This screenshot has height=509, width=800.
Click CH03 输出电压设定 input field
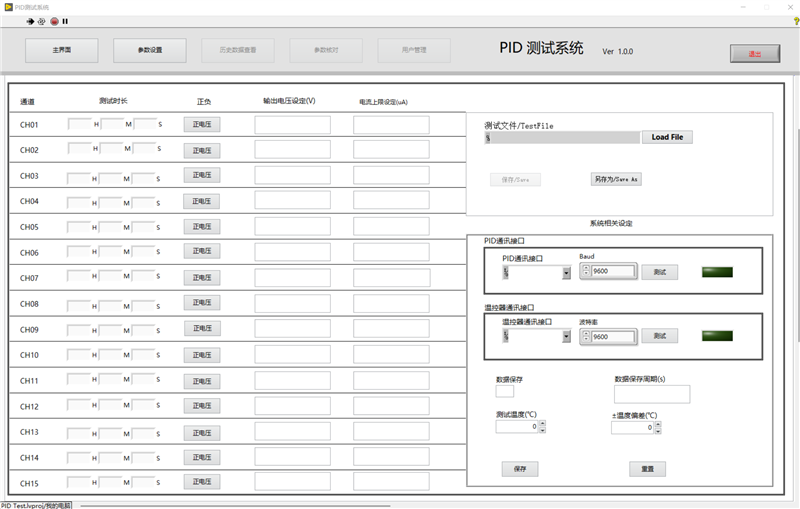[x=292, y=176]
